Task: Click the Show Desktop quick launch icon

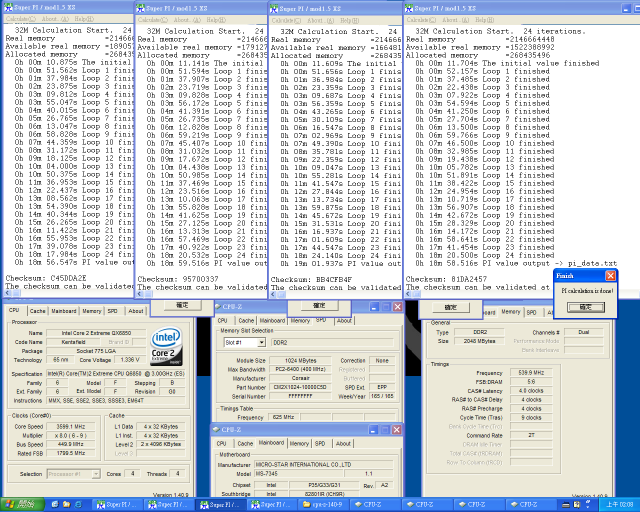Action: point(55,505)
